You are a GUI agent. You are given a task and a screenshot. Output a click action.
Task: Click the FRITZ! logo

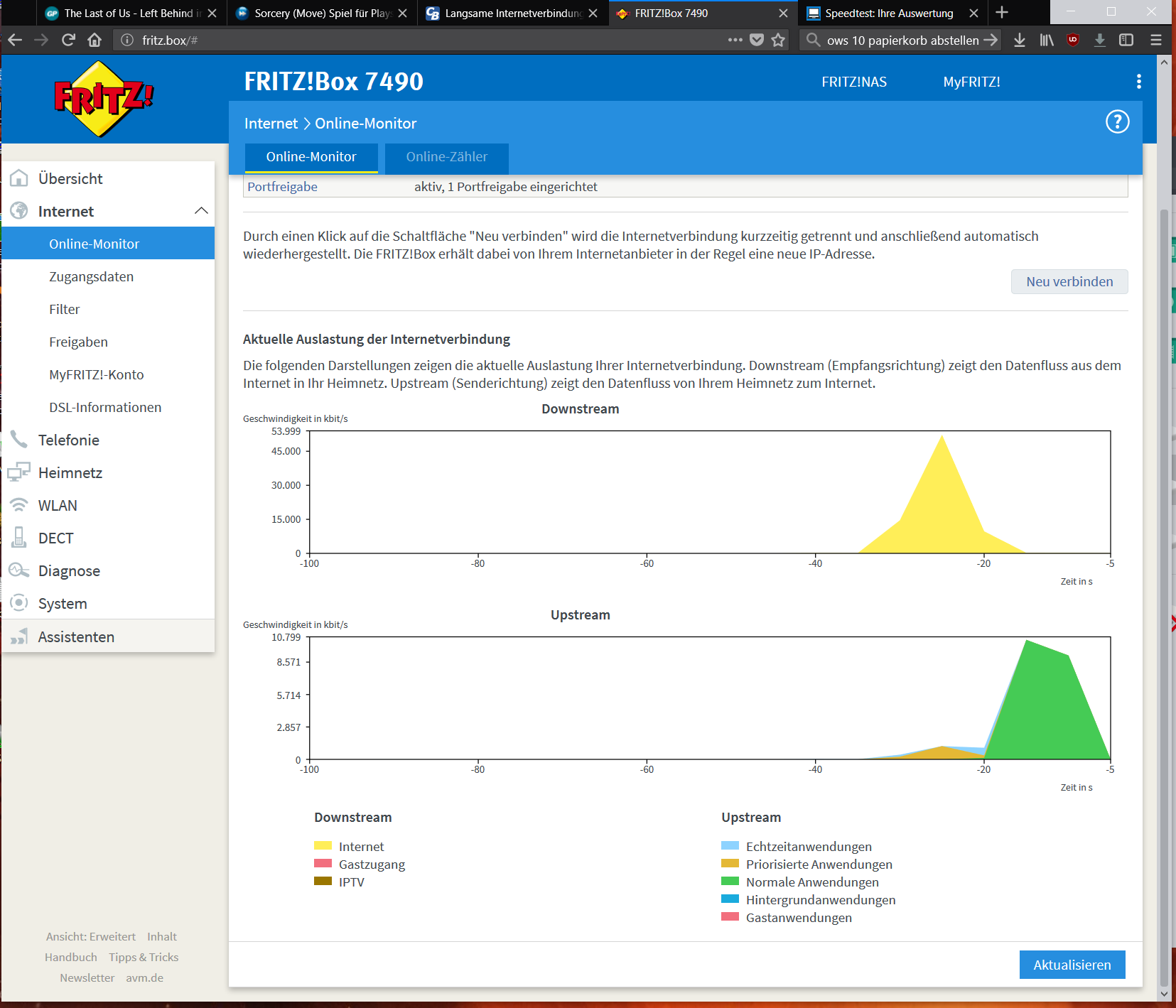point(104,99)
